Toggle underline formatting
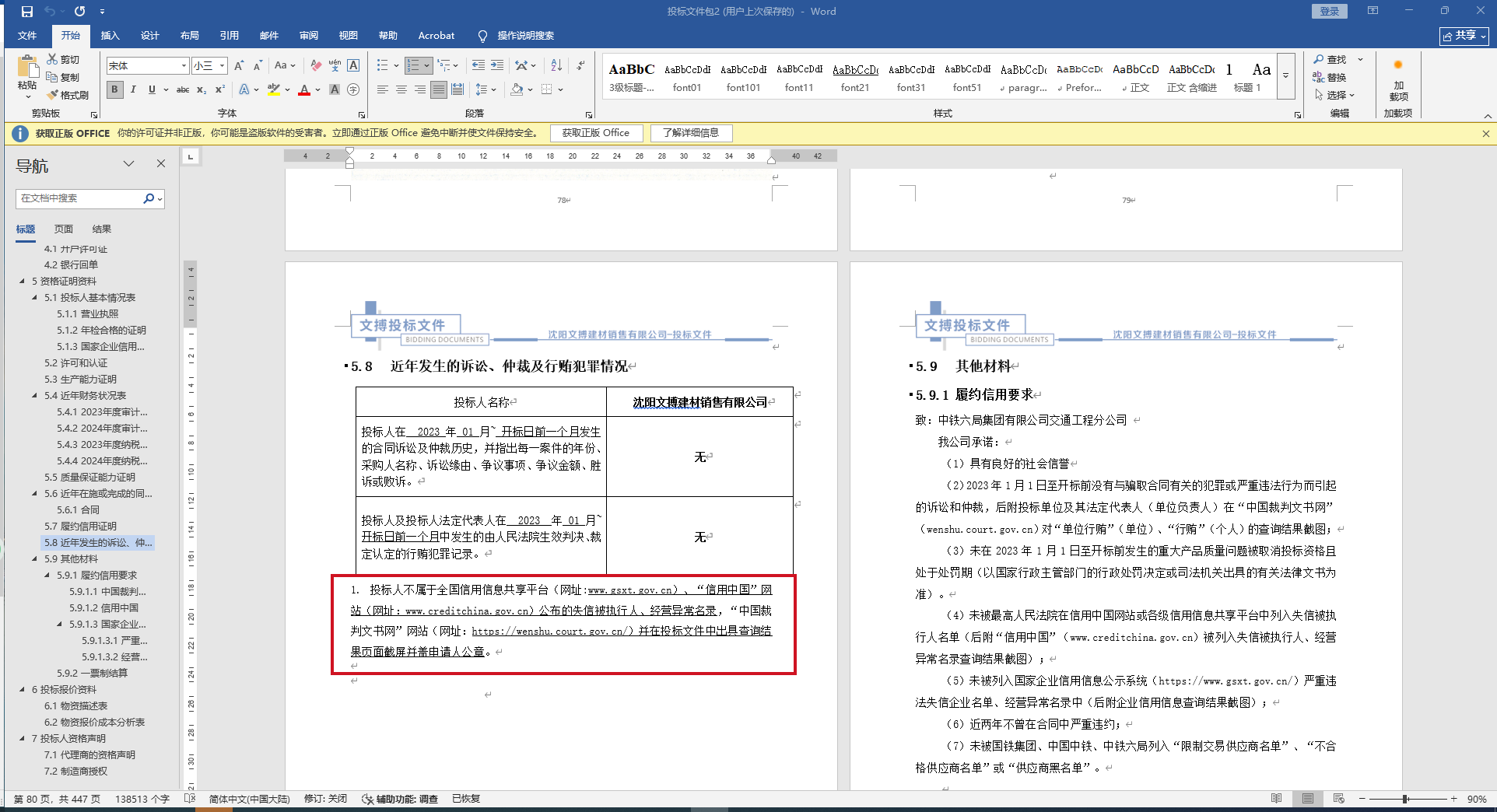 [152, 89]
